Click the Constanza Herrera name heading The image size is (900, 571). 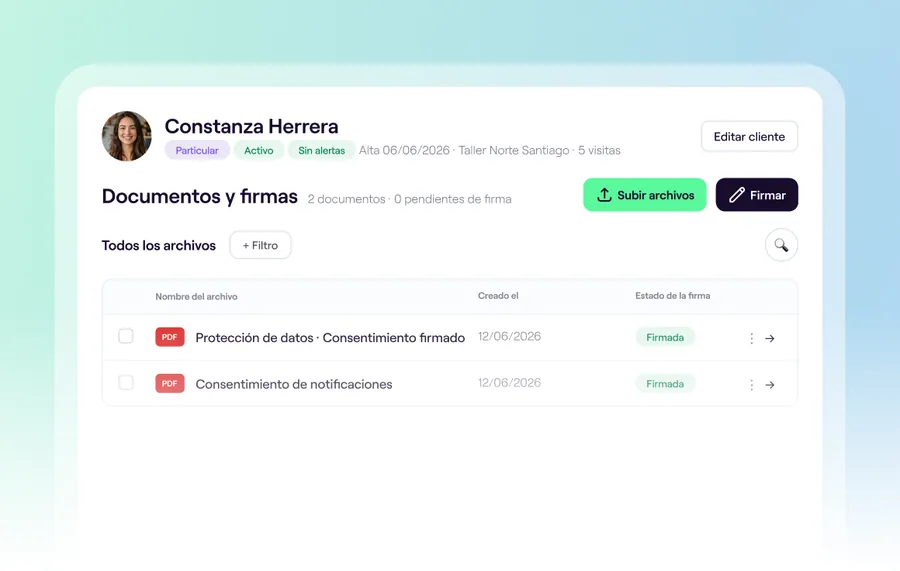click(251, 126)
